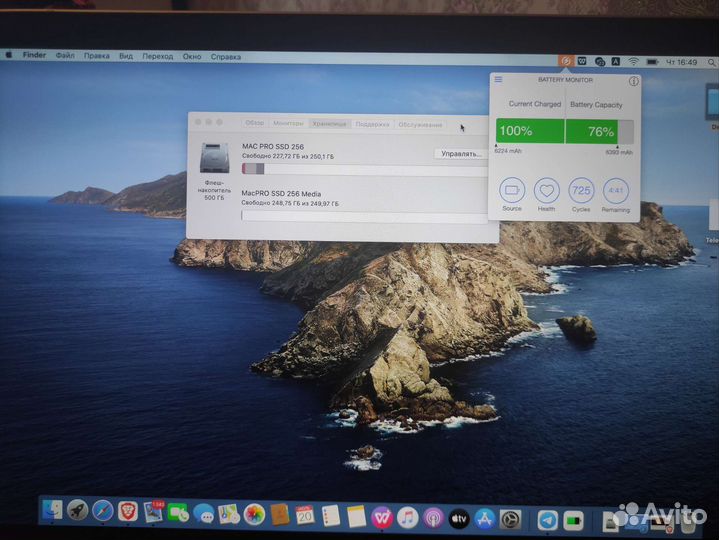Open Mail app with unread badge

154,512
